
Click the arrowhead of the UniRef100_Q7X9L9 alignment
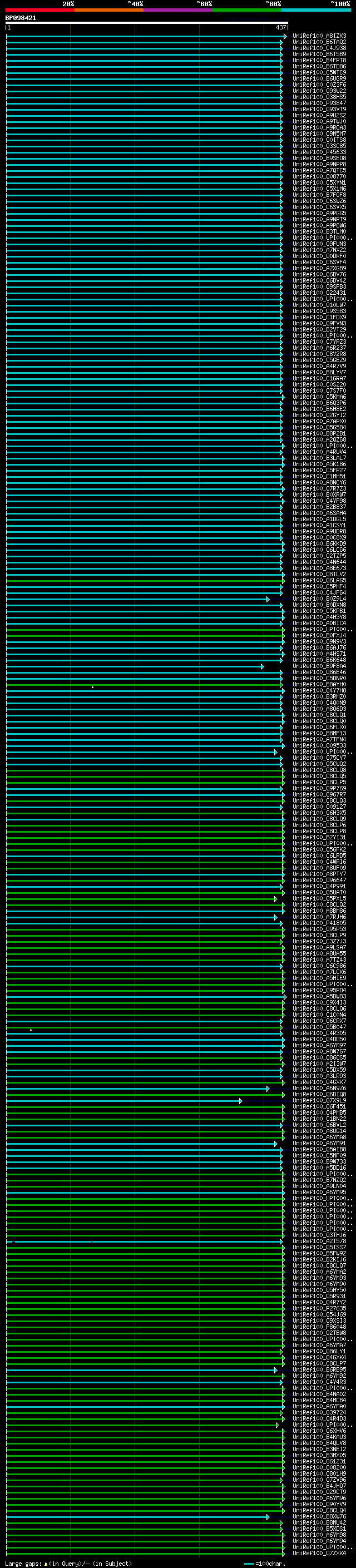pos(241,1101)
